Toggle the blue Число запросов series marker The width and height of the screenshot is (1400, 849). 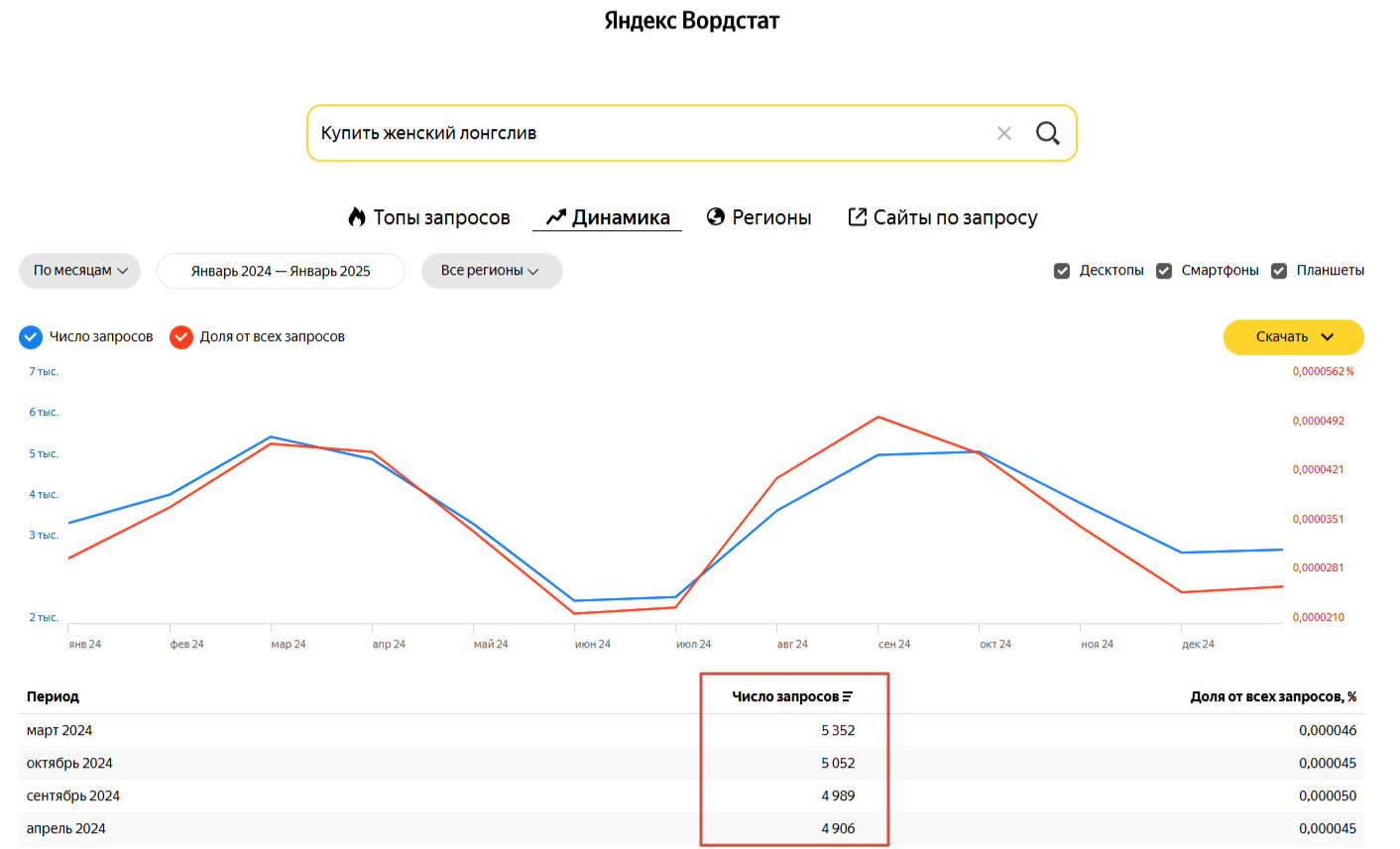point(31,337)
